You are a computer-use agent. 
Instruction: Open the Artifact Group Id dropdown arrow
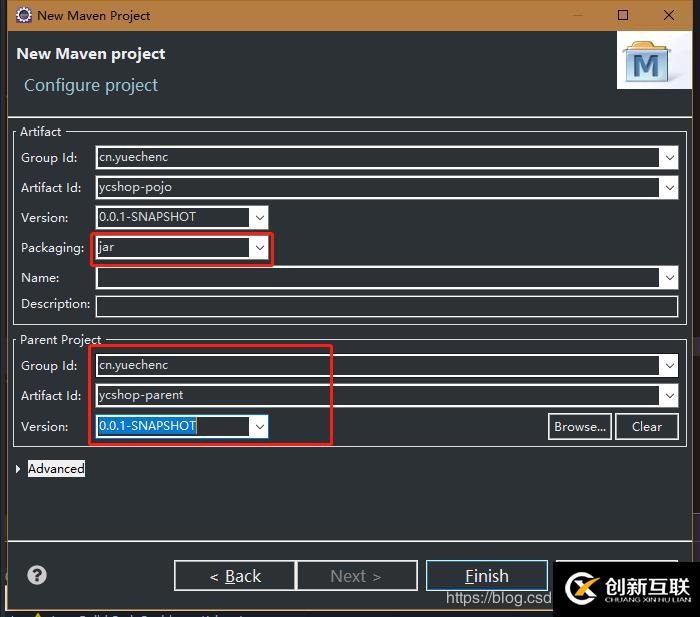pos(669,157)
